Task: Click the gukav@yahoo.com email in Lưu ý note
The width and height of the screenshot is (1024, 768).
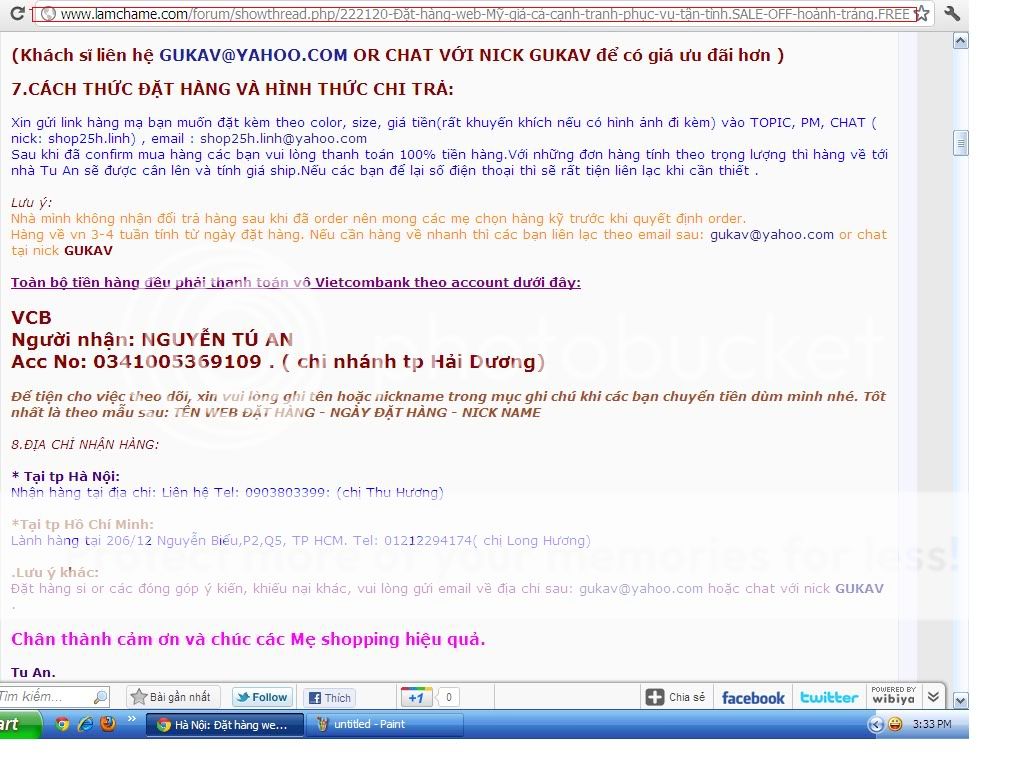Action: tap(772, 234)
